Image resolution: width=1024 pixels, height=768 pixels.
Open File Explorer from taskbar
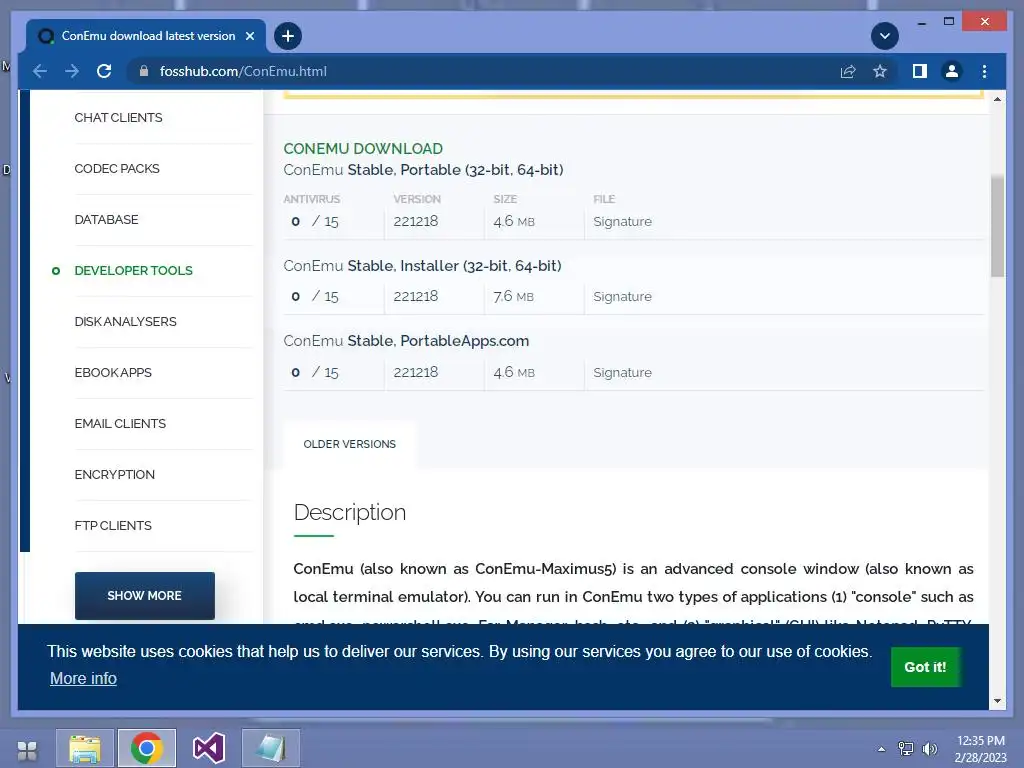(x=85, y=748)
